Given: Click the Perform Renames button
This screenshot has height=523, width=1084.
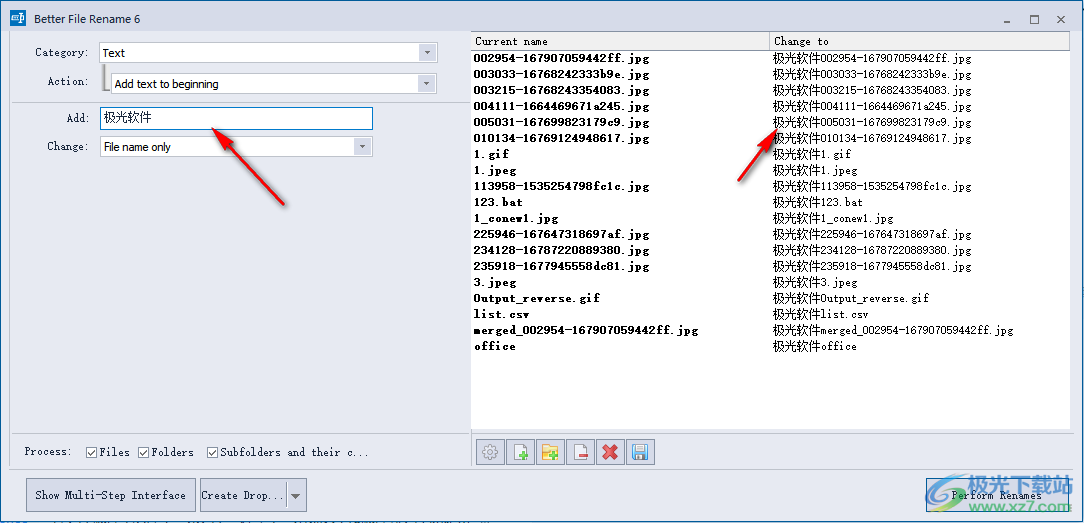Looking at the screenshot, I should [996, 495].
